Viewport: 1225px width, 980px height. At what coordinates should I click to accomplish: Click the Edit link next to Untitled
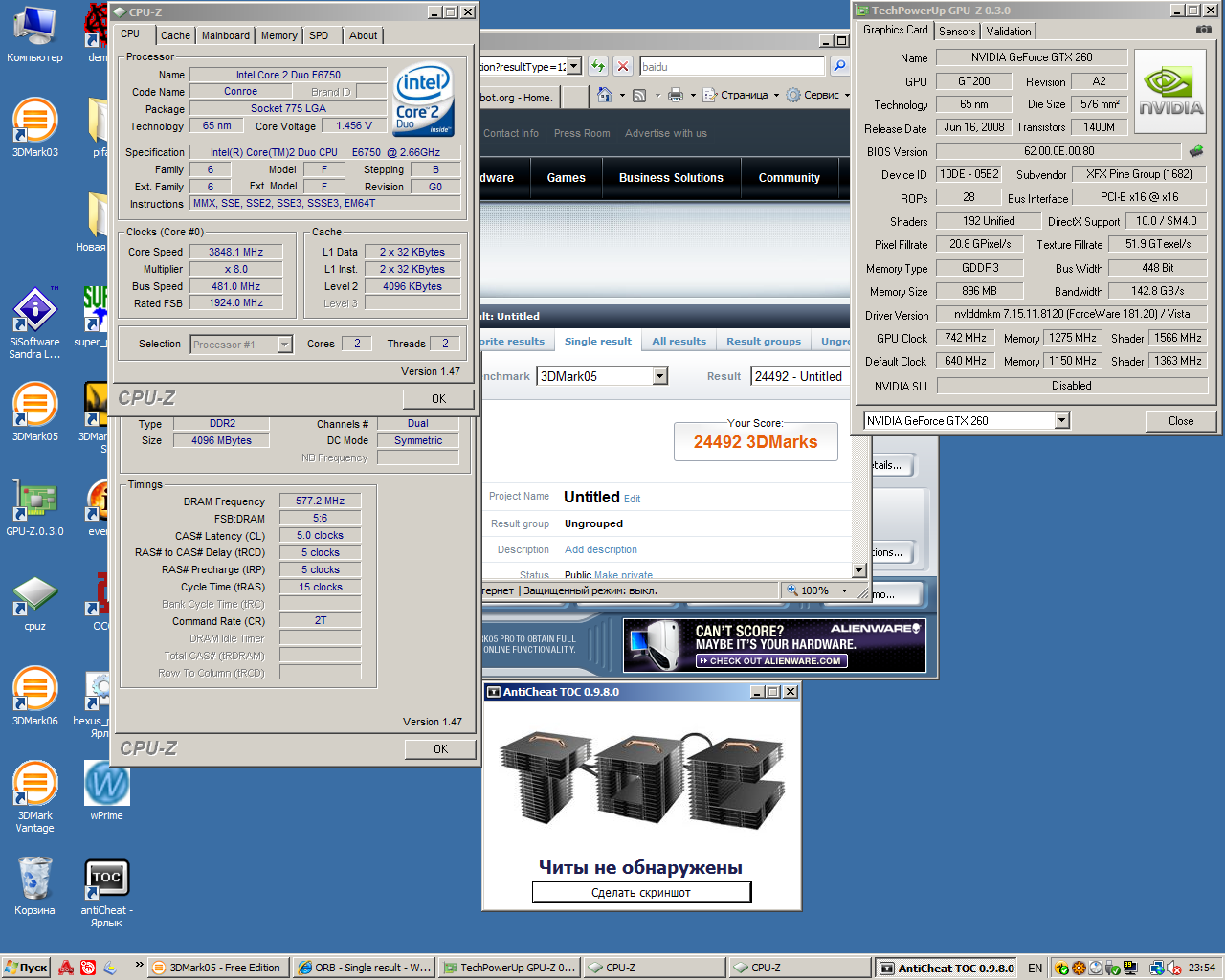click(633, 499)
